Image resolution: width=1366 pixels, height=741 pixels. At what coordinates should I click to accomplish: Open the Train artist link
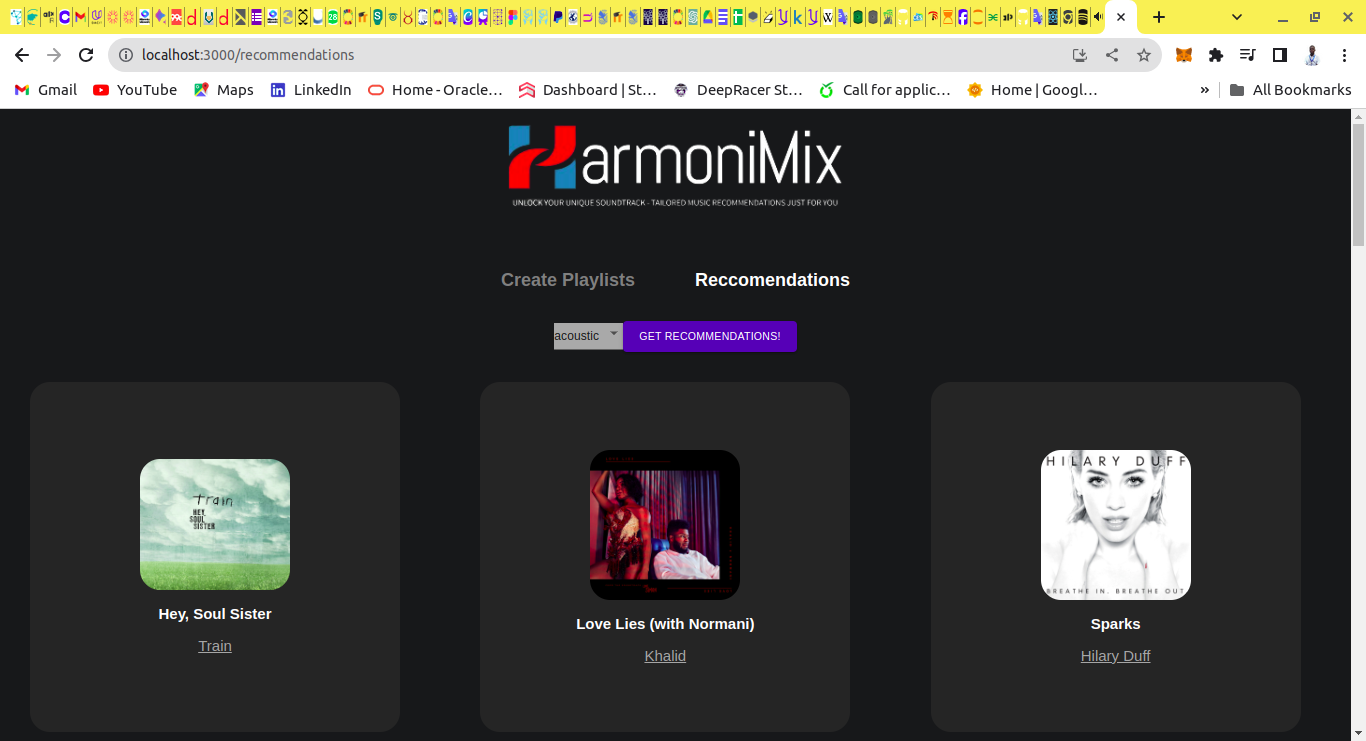[x=215, y=646]
